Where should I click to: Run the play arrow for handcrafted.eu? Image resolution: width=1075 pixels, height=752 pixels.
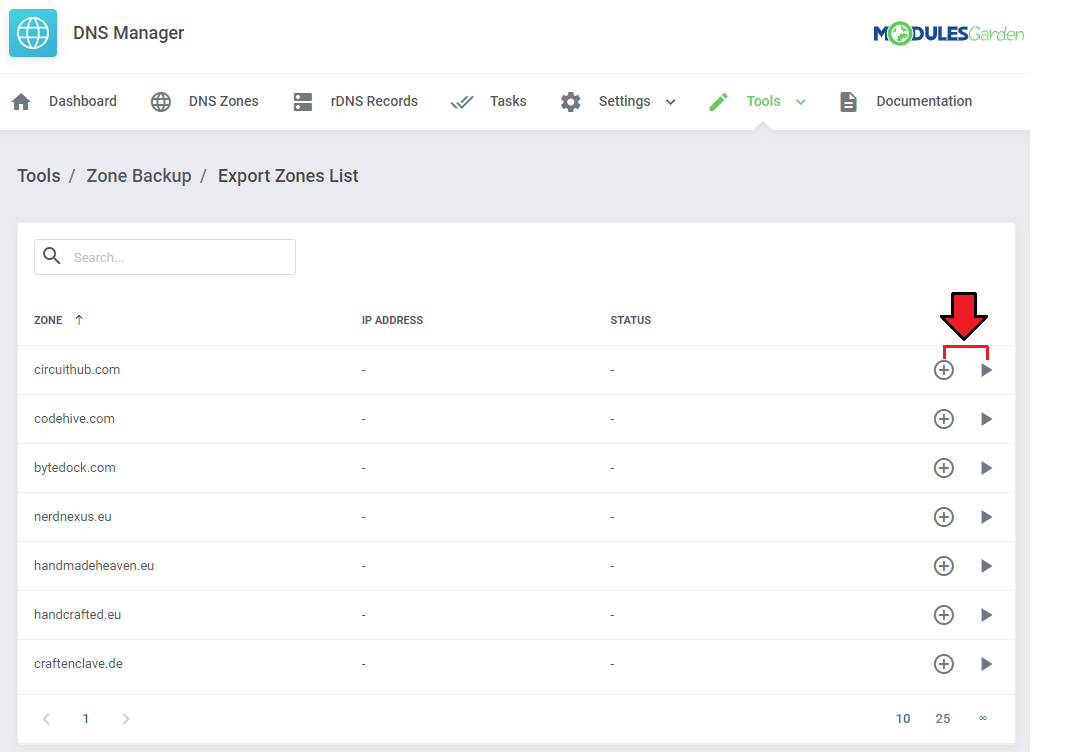click(x=986, y=615)
